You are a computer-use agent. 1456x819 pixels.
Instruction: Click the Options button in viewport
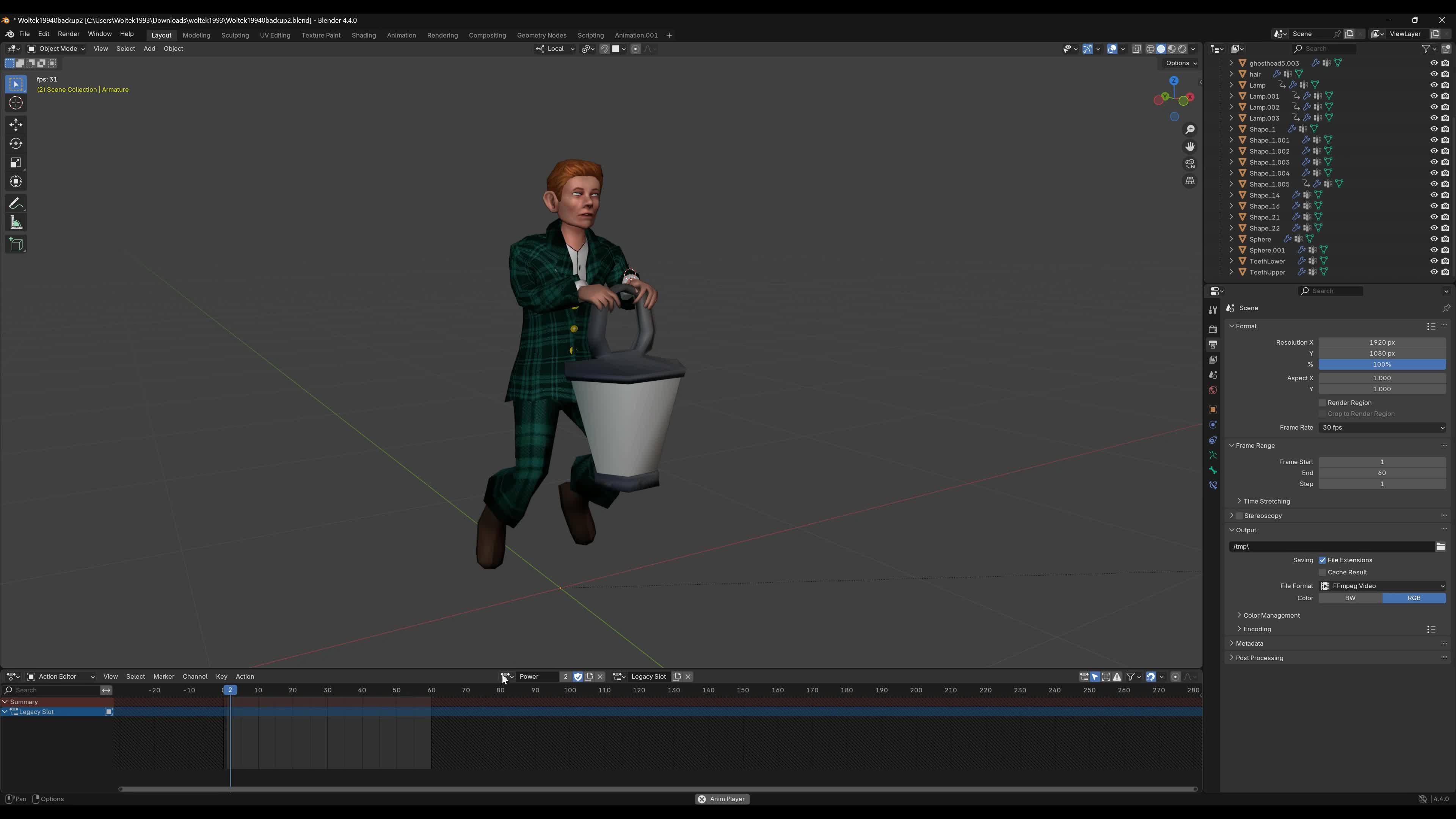coord(1181,63)
